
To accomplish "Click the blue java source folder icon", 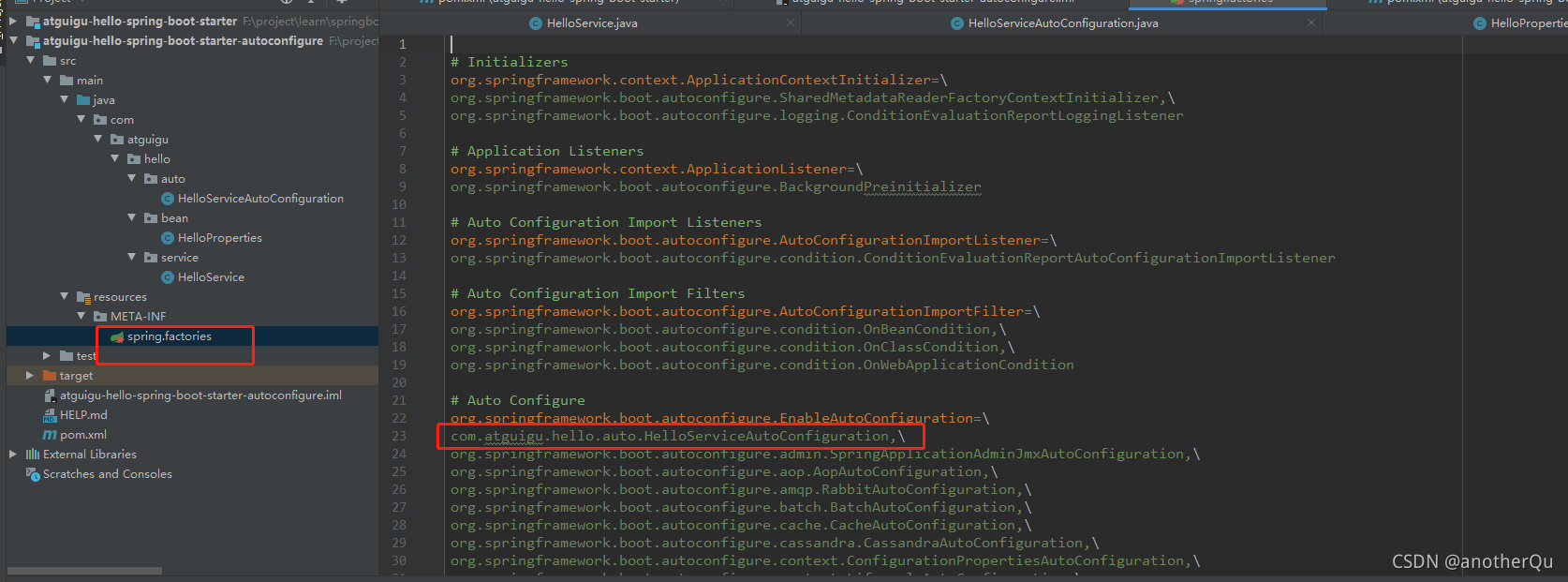I will (83, 99).
